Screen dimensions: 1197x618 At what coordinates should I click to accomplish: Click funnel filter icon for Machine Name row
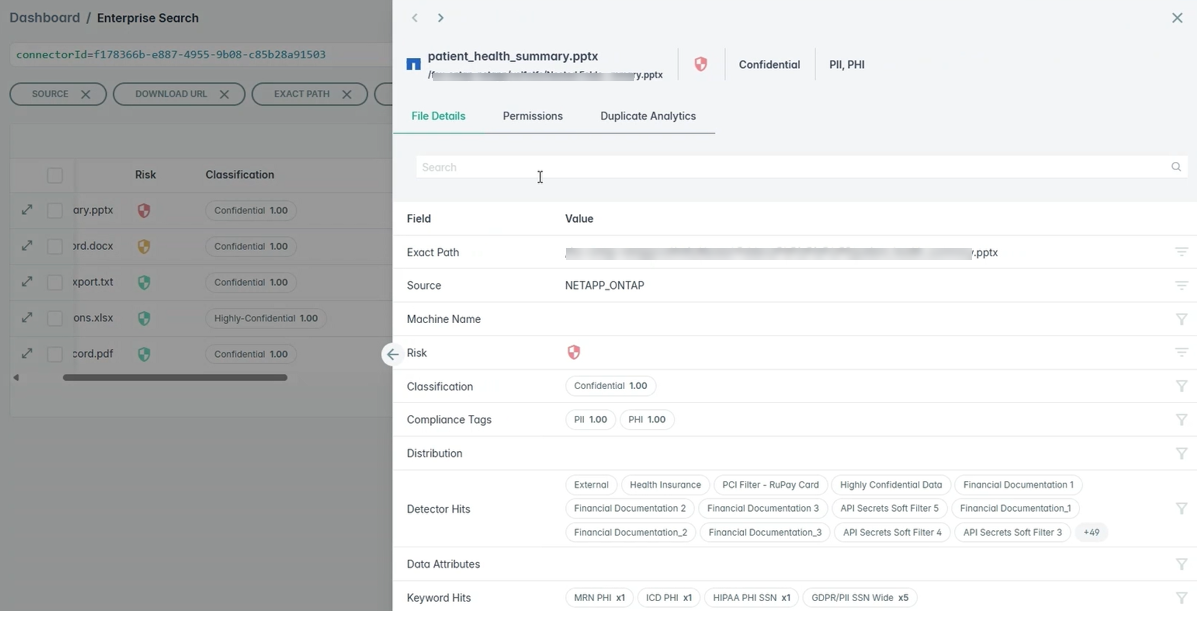click(1181, 319)
